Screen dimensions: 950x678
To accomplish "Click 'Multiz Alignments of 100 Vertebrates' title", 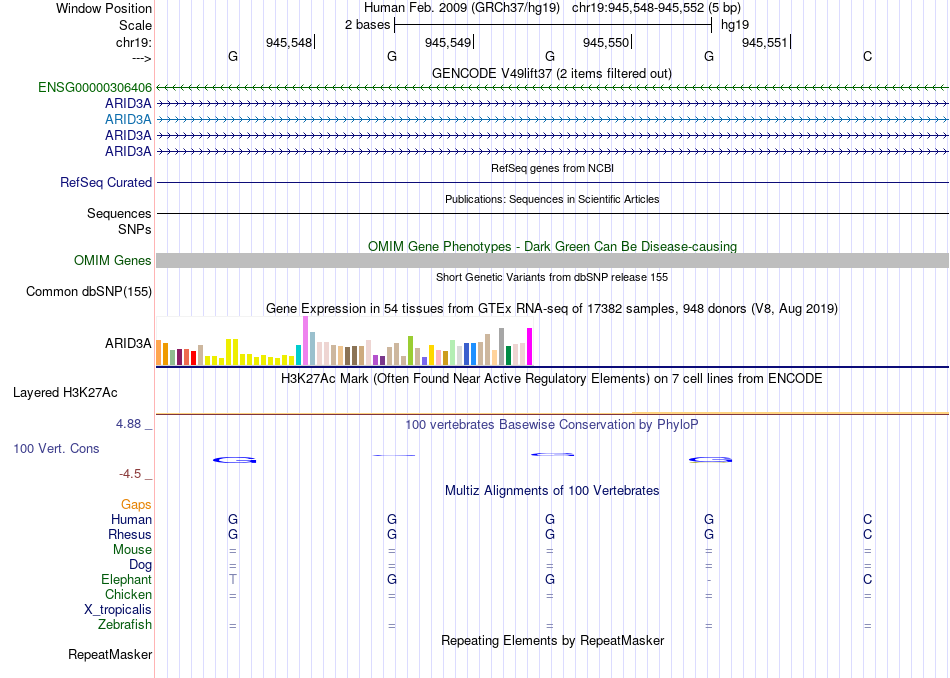I will [x=552, y=491].
